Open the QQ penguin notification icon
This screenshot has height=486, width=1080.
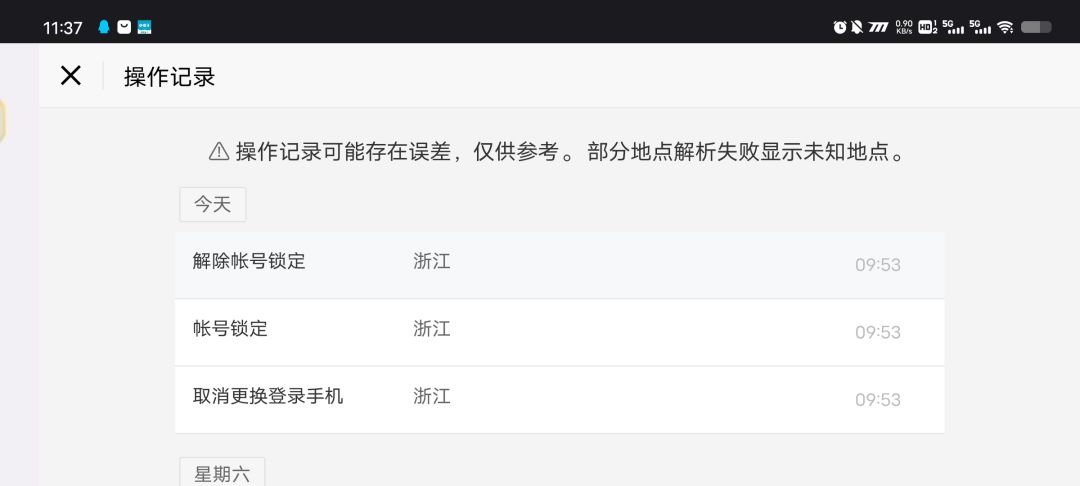(104, 27)
